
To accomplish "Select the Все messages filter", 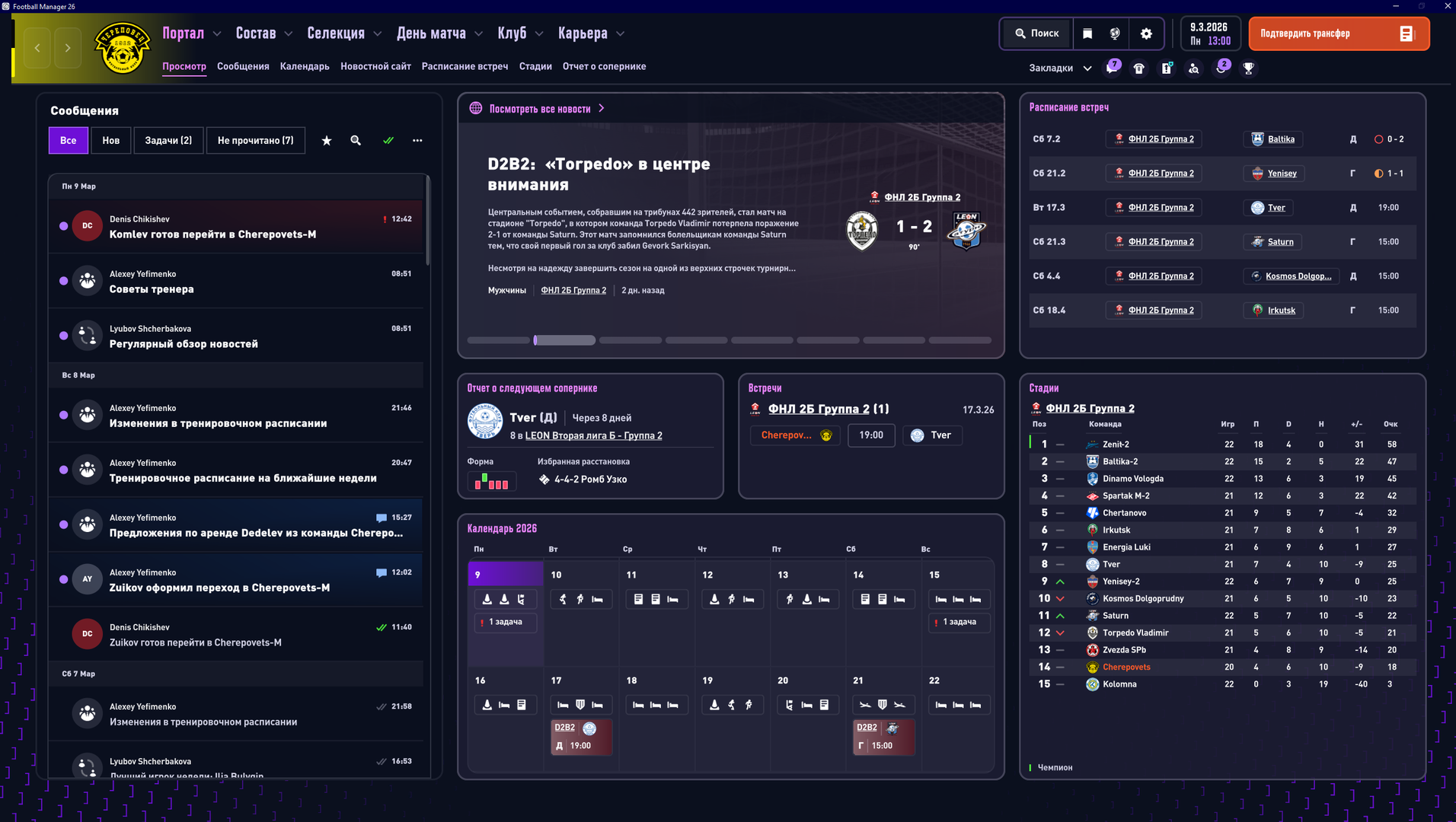I will tap(69, 140).
